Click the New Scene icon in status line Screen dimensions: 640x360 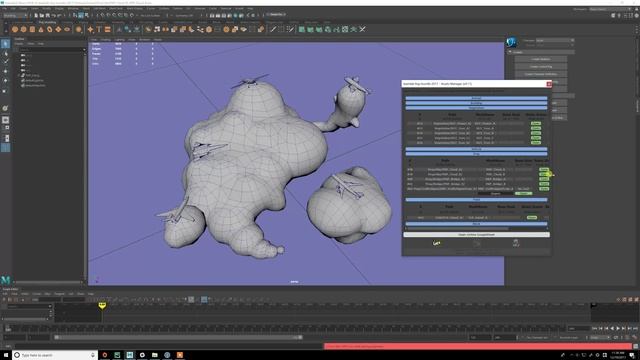coord(36,16)
